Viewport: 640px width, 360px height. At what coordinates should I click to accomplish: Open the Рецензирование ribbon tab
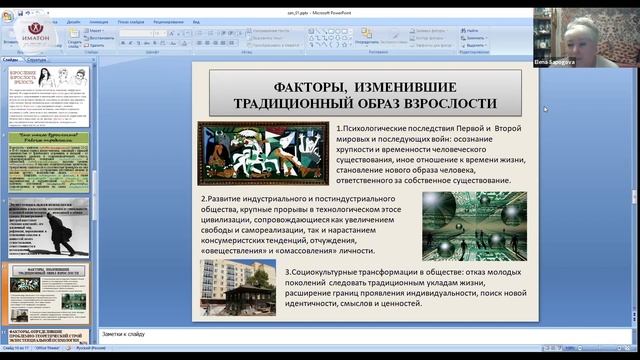(x=169, y=22)
